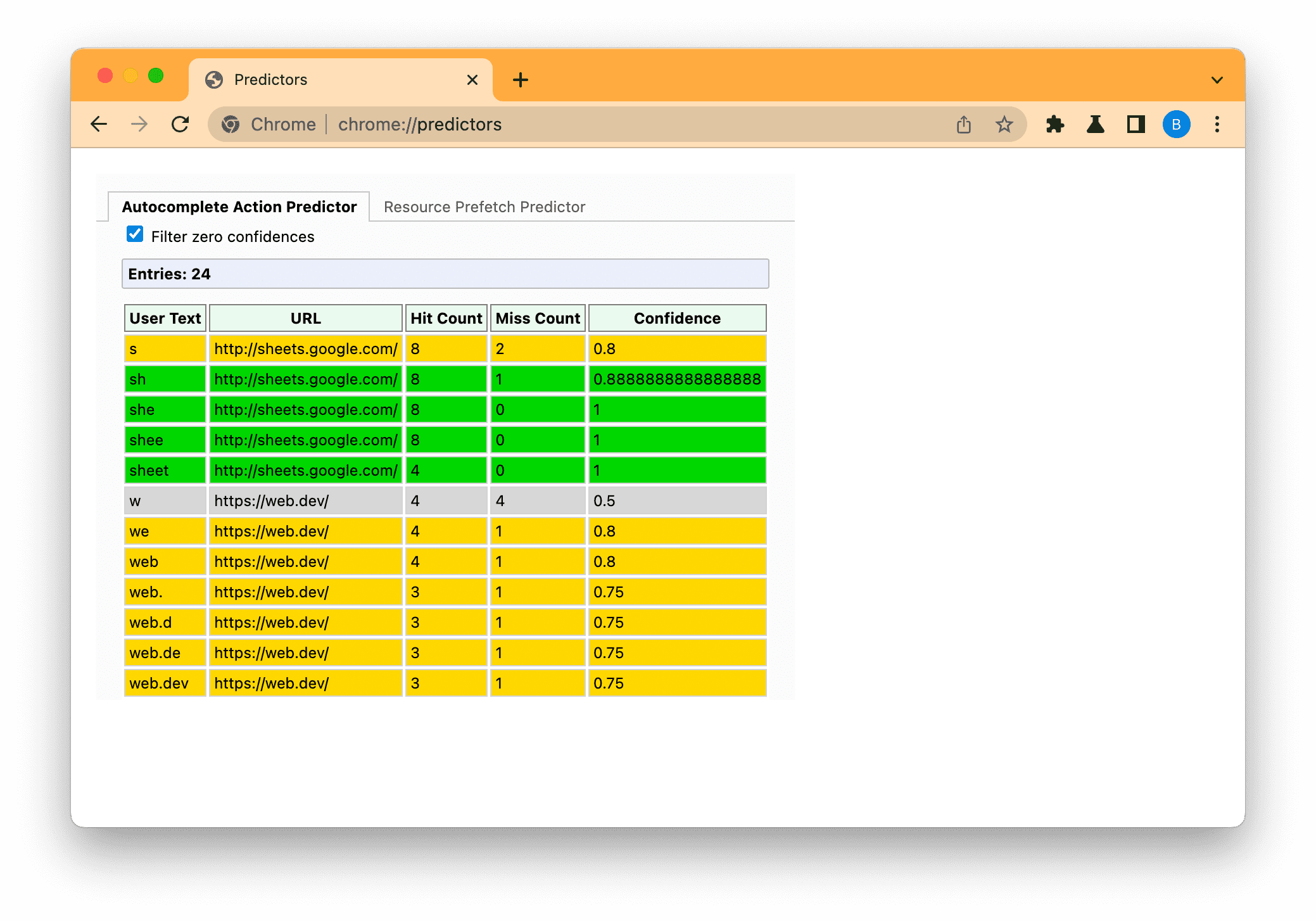The image size is (1316, 921).
Task: Click the URL column header to sort
Action: (304, 319)
